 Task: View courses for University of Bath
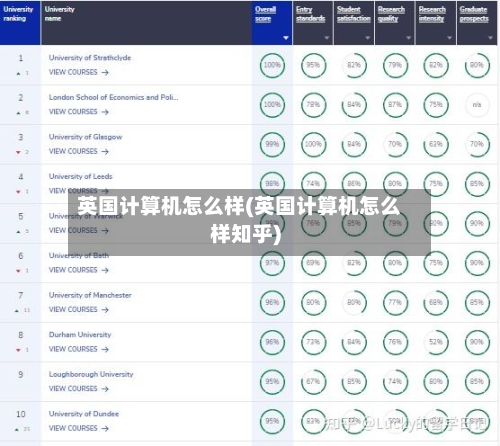coord(79,270)
